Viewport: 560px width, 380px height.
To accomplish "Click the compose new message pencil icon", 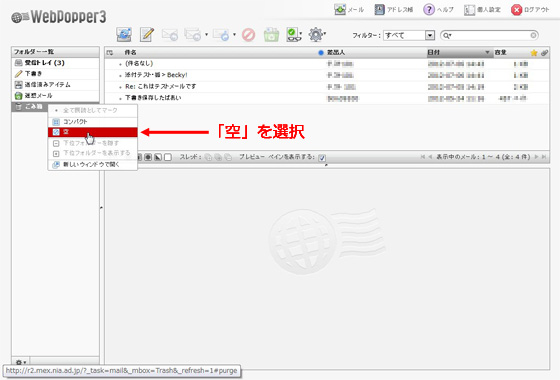I will point(147,35).
